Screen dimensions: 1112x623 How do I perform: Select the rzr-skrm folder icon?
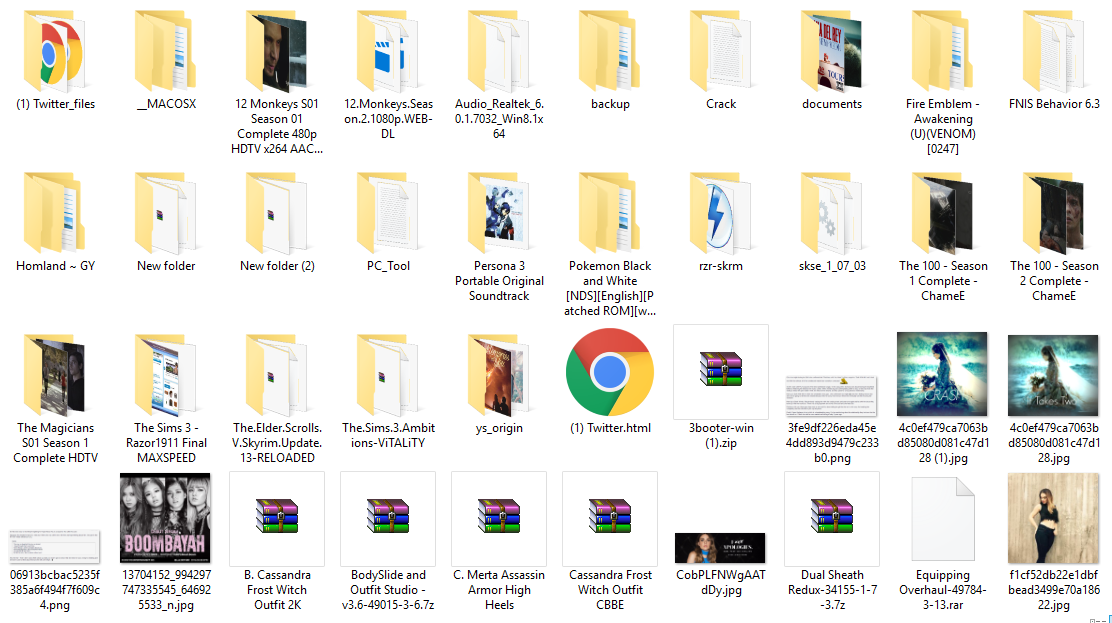click(721, 213)
